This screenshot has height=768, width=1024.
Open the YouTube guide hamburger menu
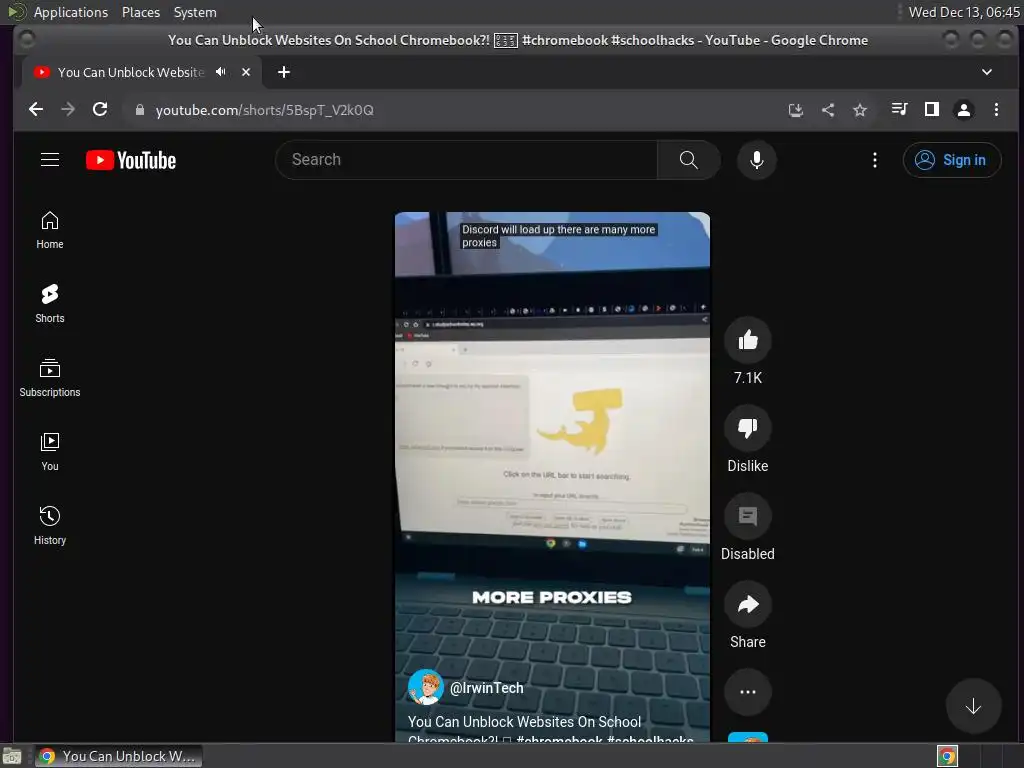pyautogui.click(x=50, y=160)
